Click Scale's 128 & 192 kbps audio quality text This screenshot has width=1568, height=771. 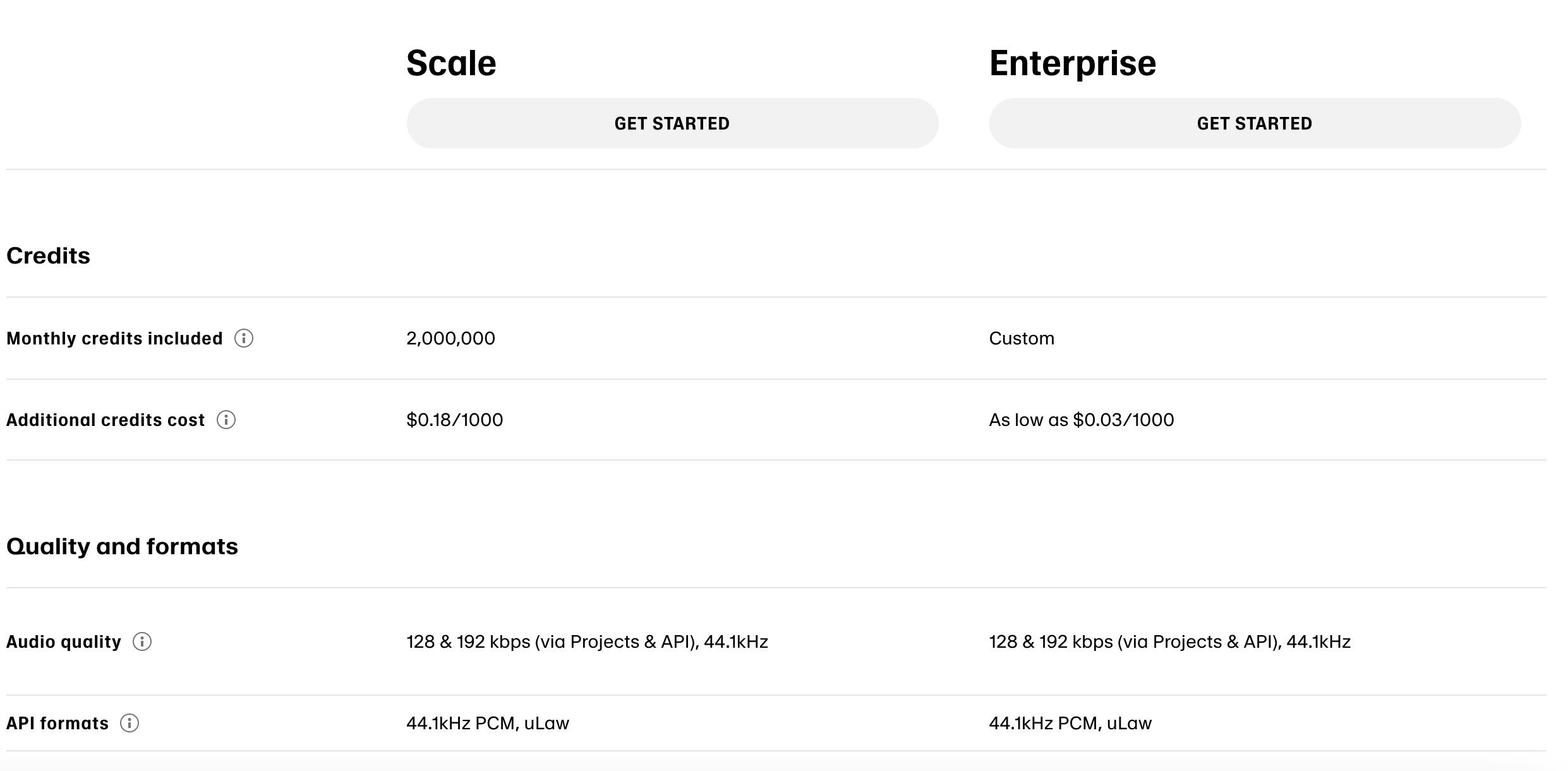pyautogui.click(x=586, y=642)
